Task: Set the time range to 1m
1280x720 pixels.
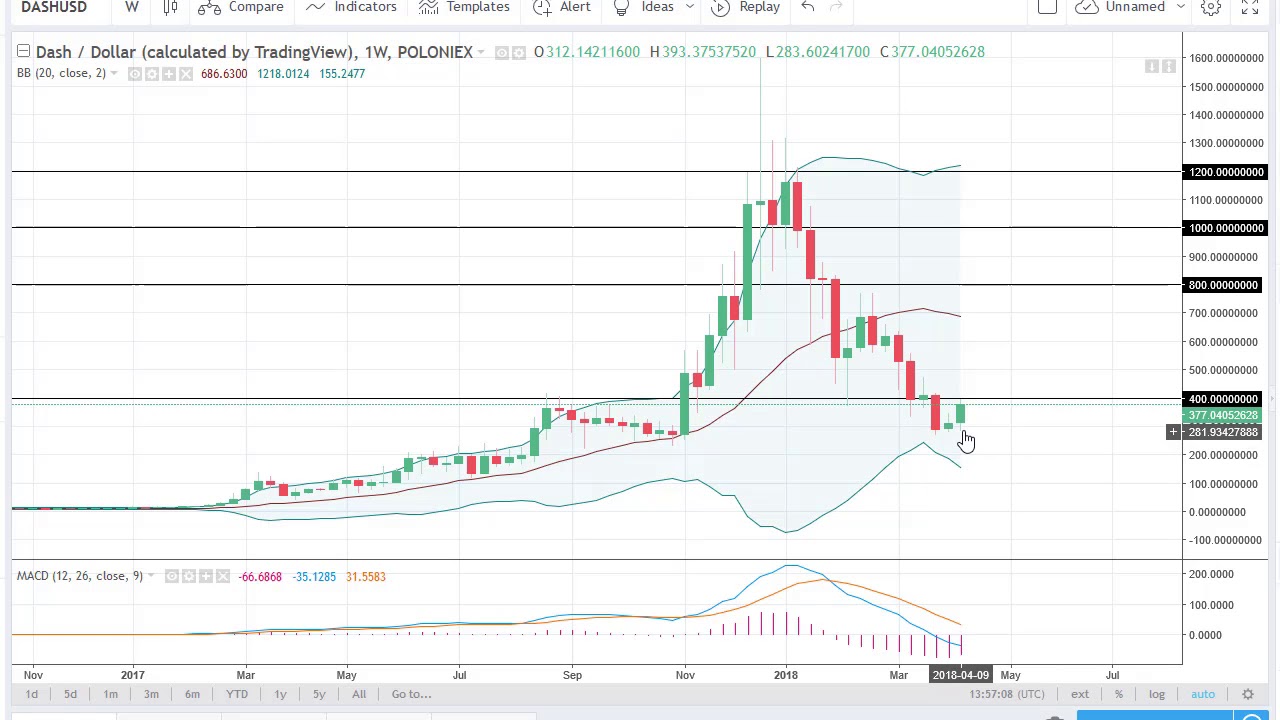Action: [110, 694]
